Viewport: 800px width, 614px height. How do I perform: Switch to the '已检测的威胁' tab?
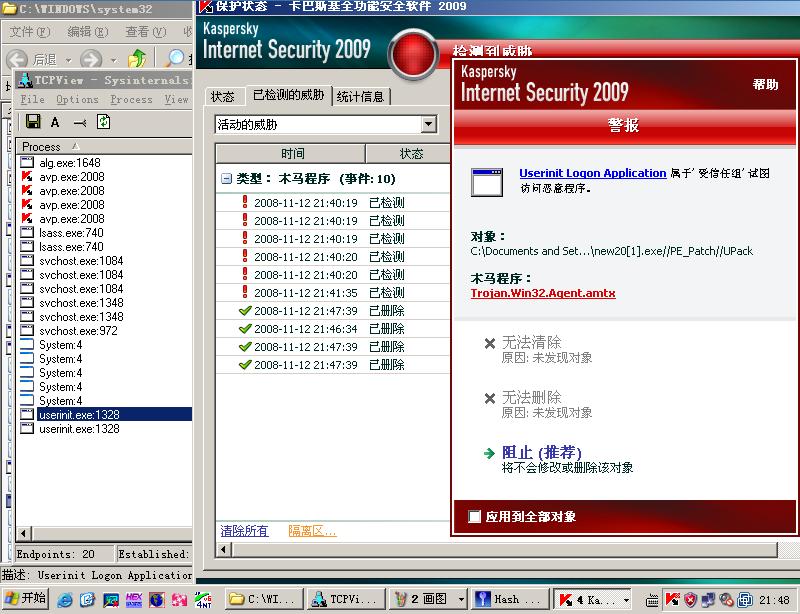click(289, 95)
